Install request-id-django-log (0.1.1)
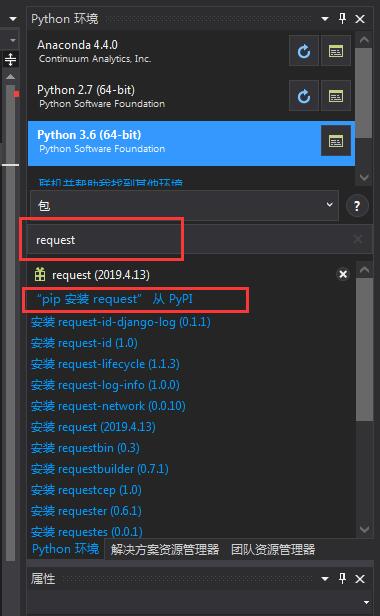380x616 pixels. click(121, 323)
